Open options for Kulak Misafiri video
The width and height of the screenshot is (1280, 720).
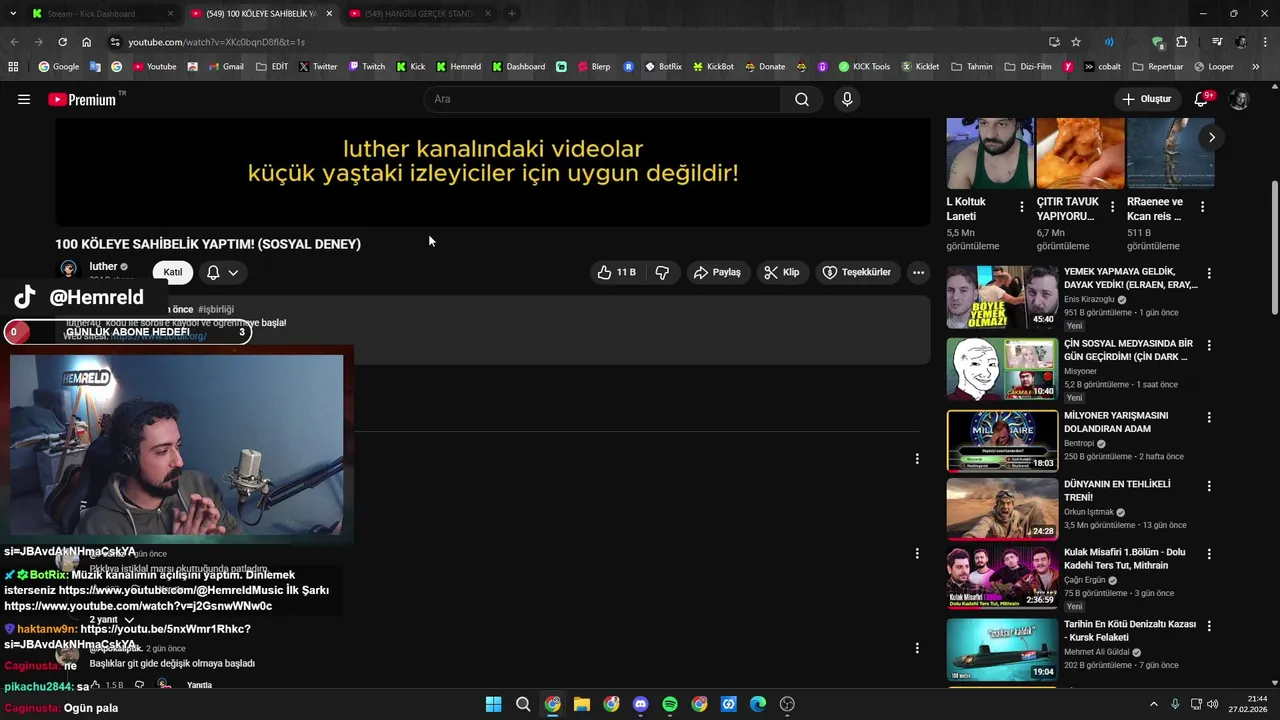click(1209, 555)
